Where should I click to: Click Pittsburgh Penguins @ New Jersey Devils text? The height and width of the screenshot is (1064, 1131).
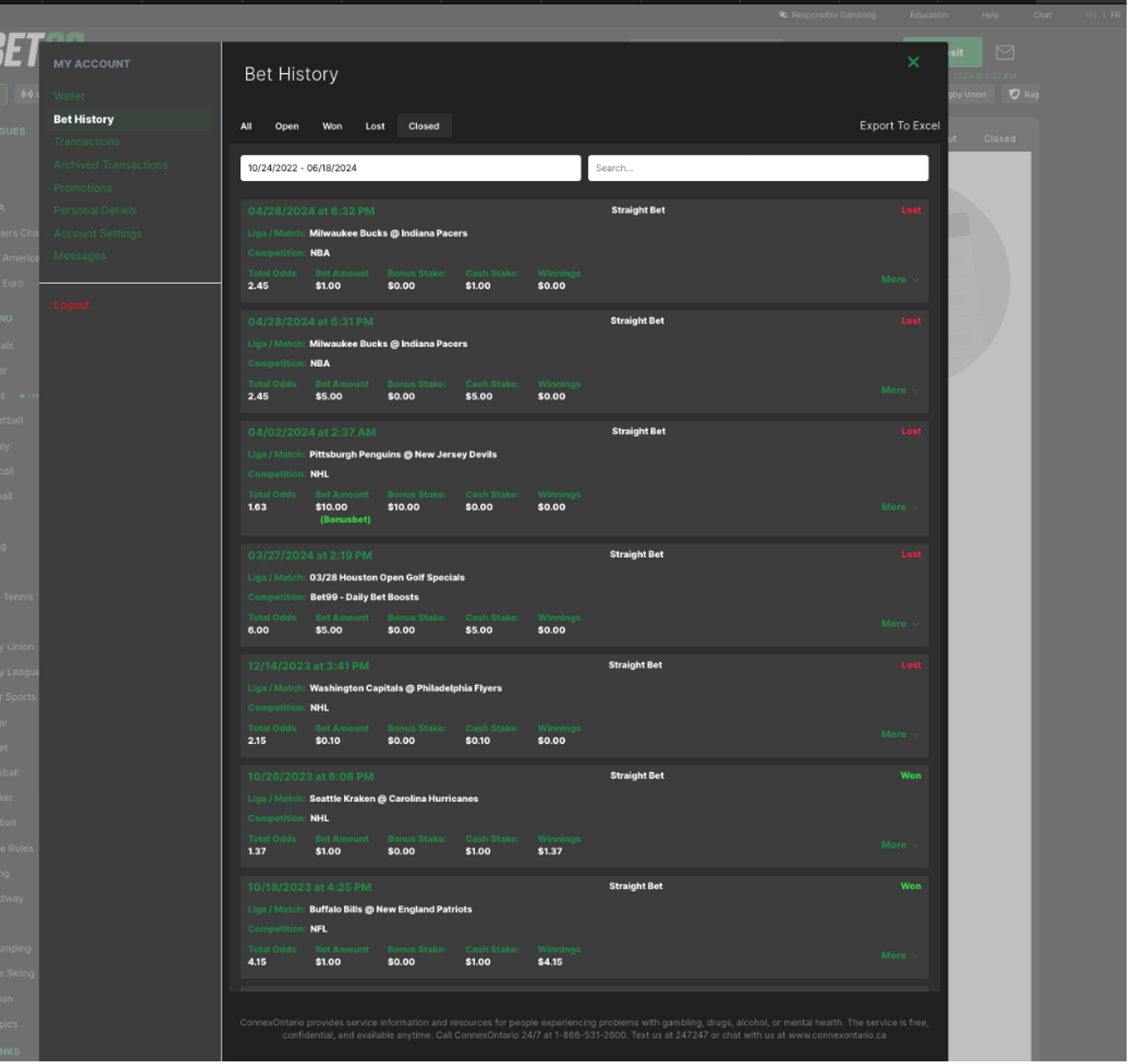coord(405,455)
